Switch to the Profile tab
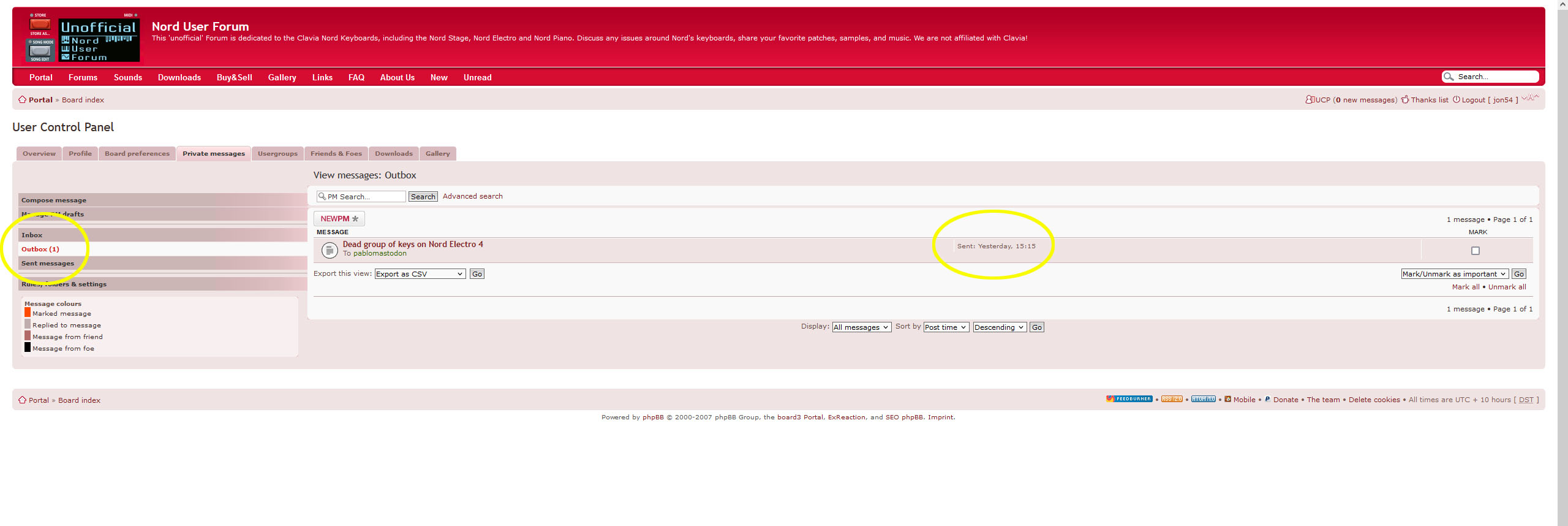The image size is (1568, 526). coord(80,154)
